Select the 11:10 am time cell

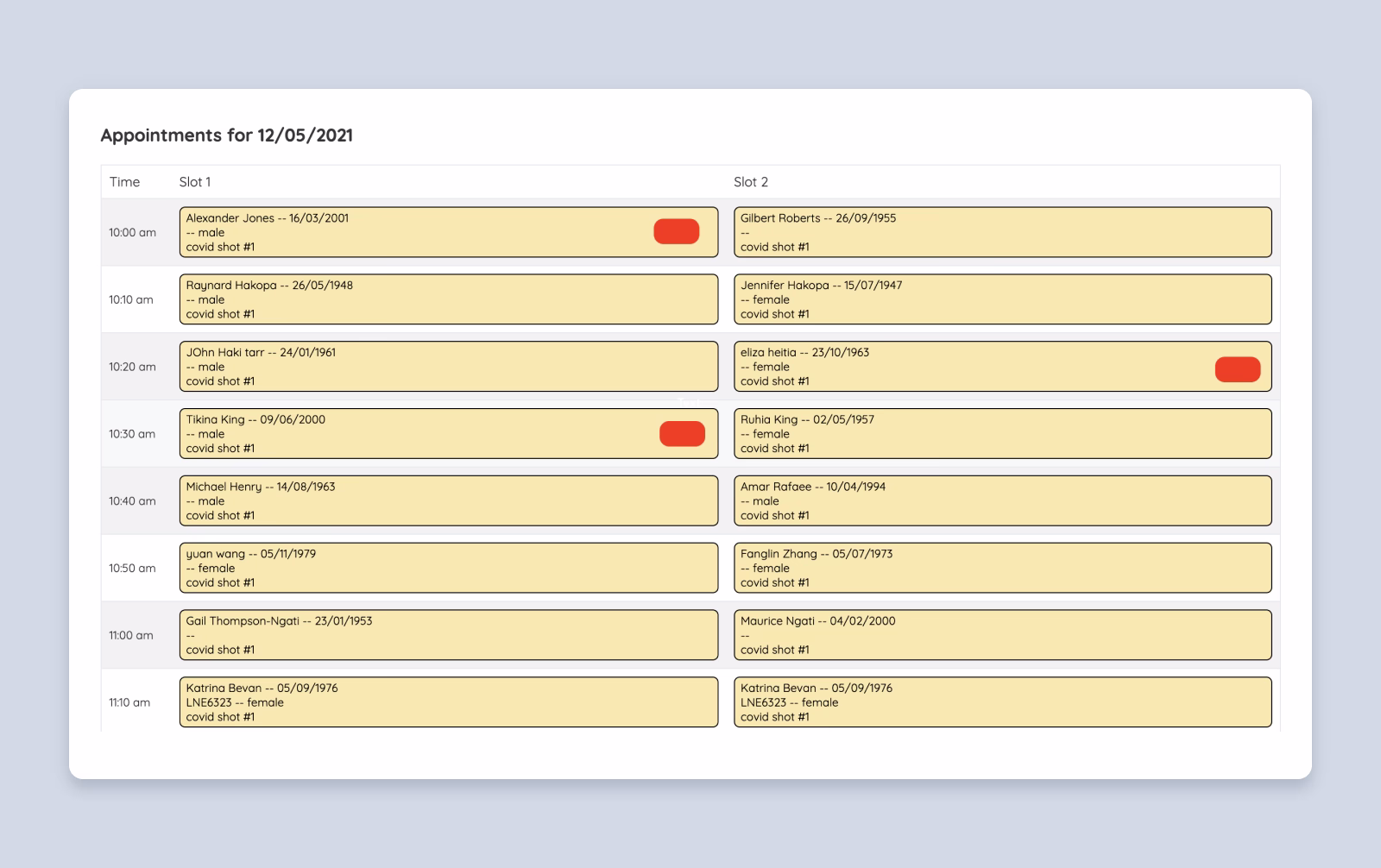[x=129, y=703]
